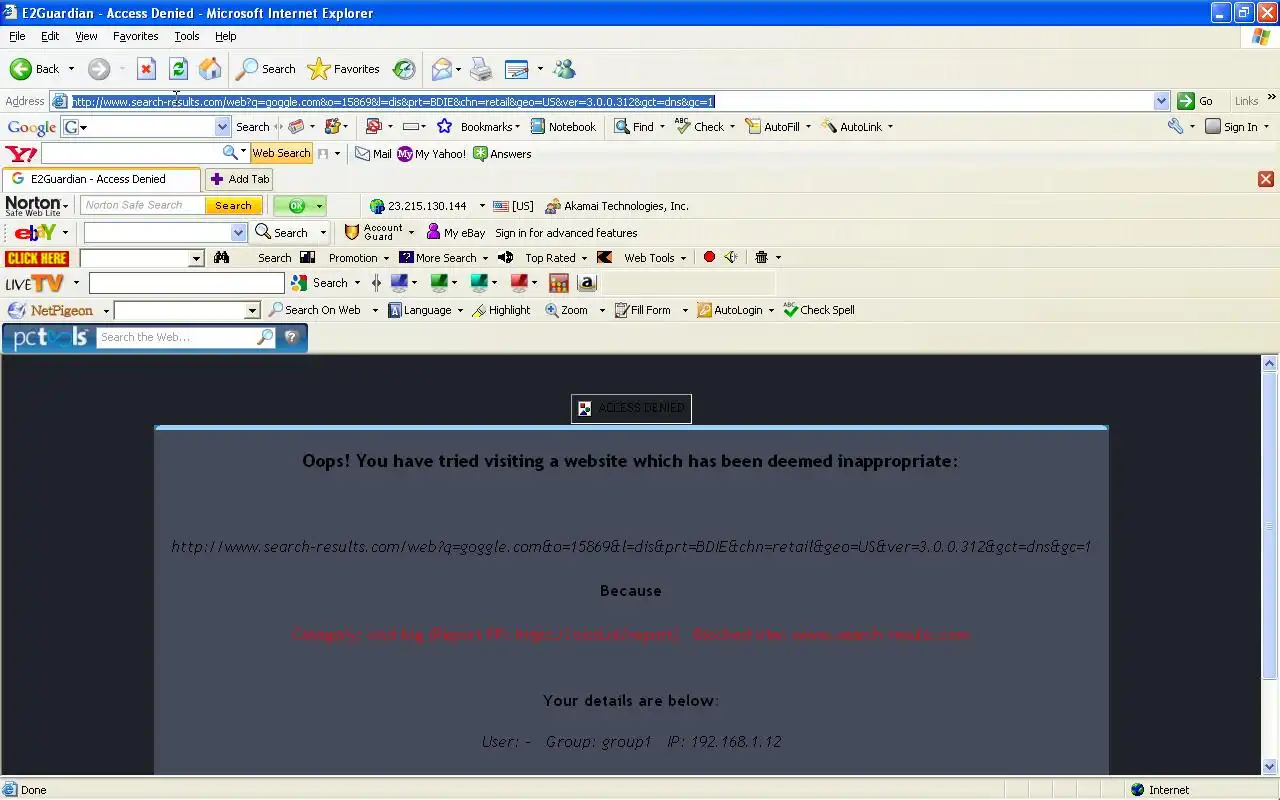This screenshot has width=1280, height=800.
Task: Toggle Google AutoLink
Action: [852, 127]
